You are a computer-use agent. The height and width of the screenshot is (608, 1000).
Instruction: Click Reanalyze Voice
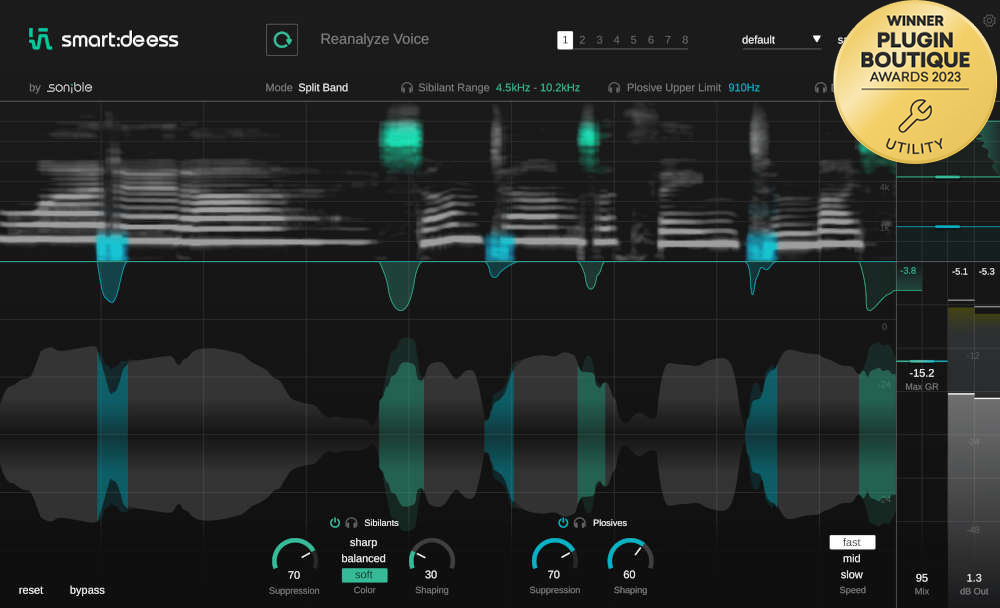point(374,39)
